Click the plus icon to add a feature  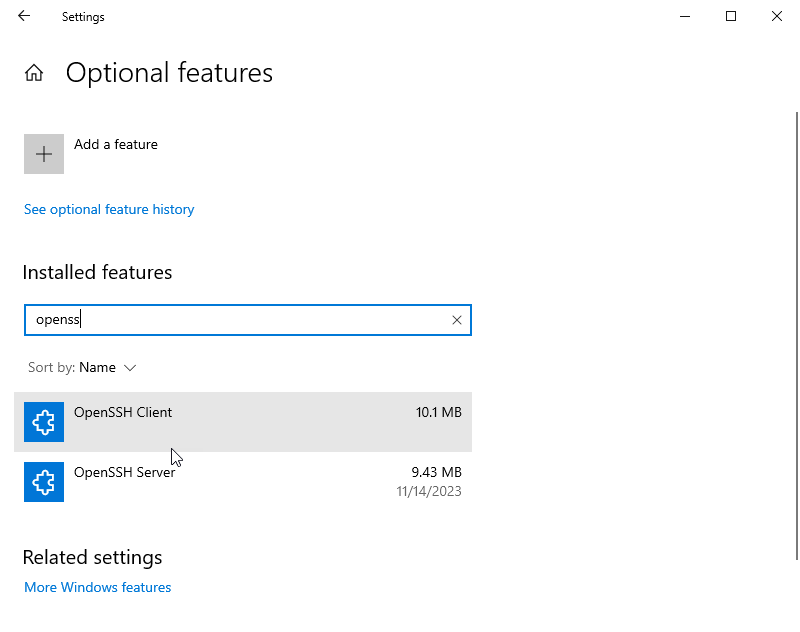[x=44, y=154]
